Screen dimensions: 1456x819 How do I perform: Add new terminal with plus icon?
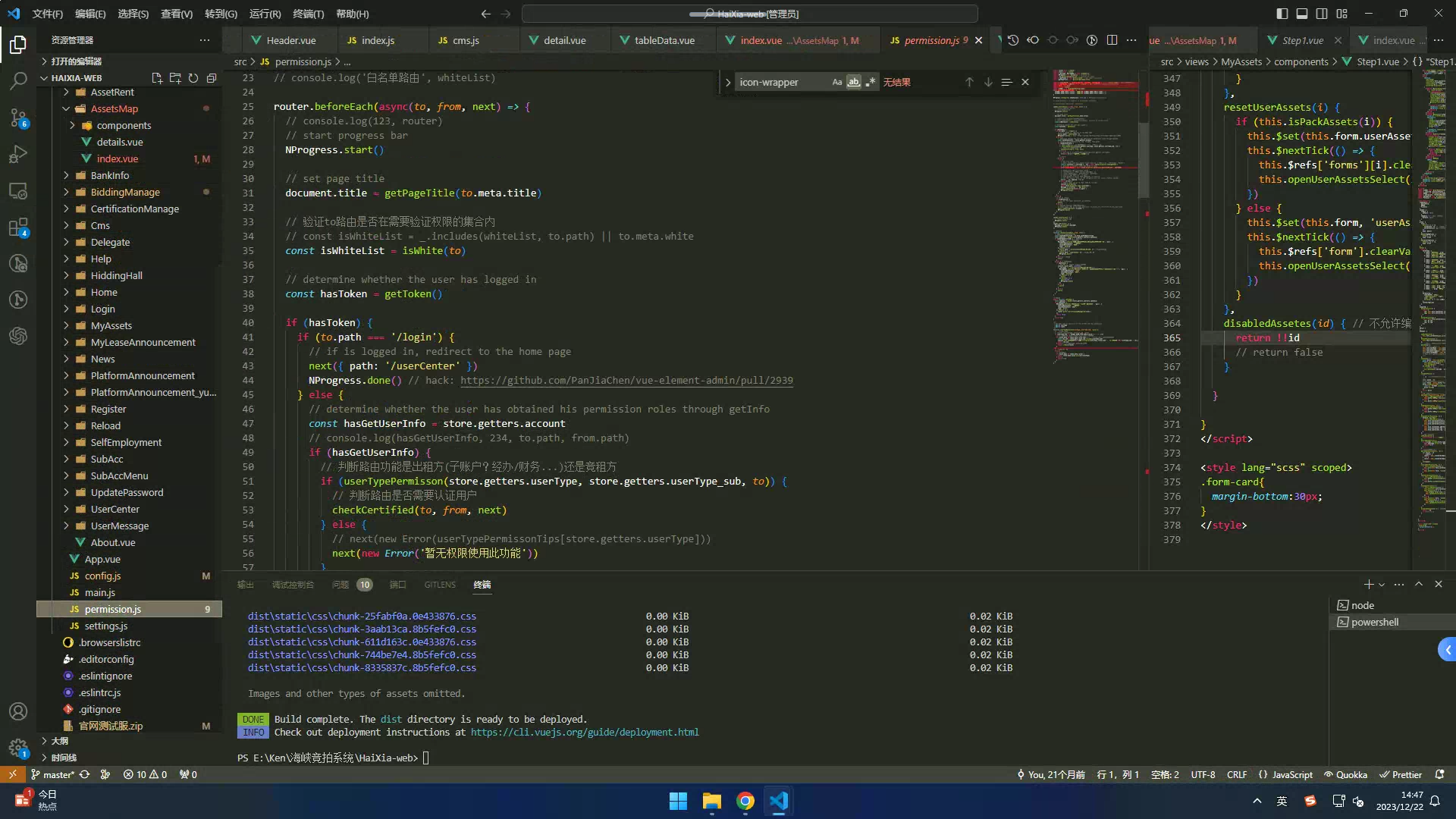[x=1368, y=584]
